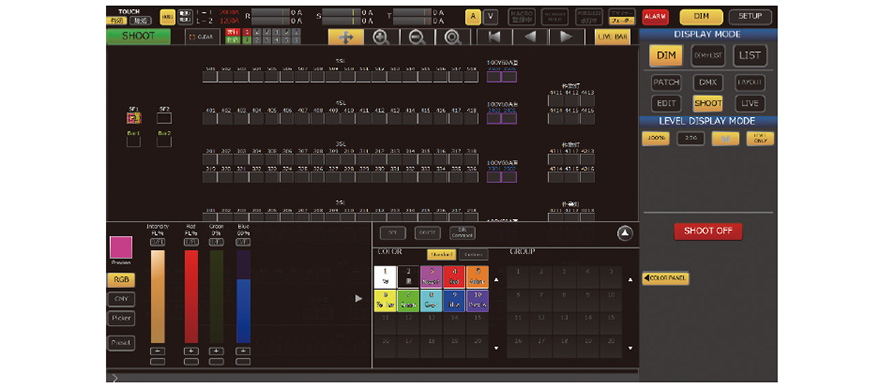Image resolution: width=880 pixels, height=388 pixels.
Task: Select color palette 1 white
Action: tap(385, 277)
